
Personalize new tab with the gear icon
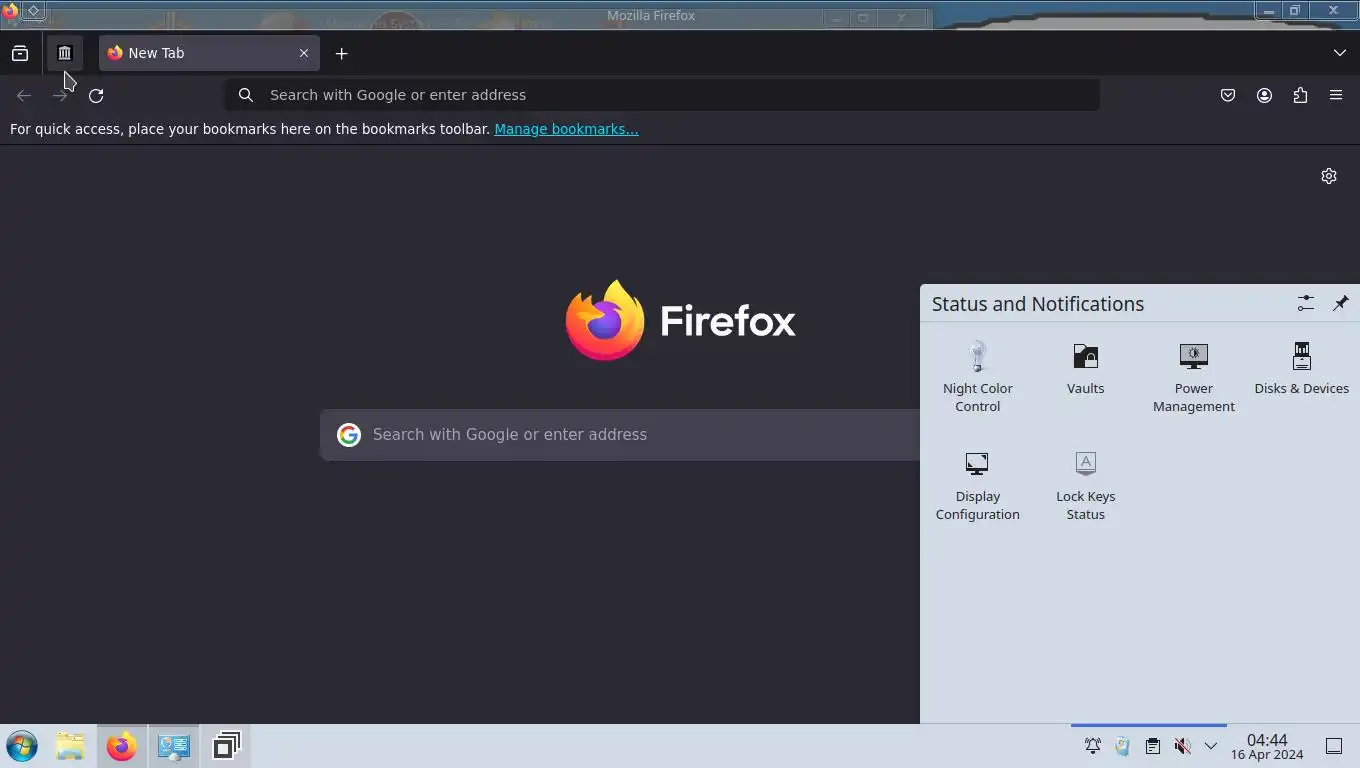1329,176
